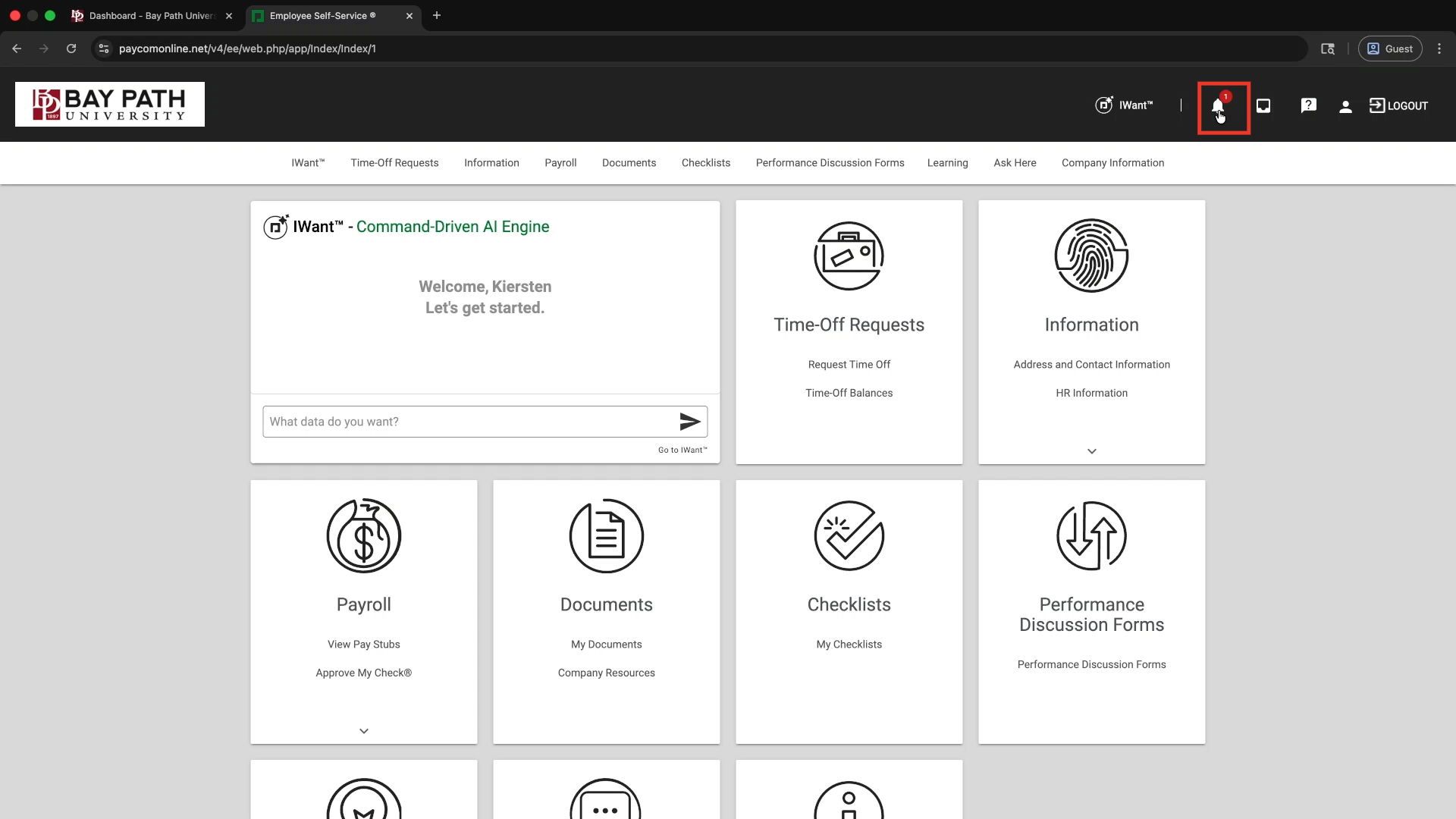
Task: Open the View Pay Stubs link
Action: (x=364, y=645)
